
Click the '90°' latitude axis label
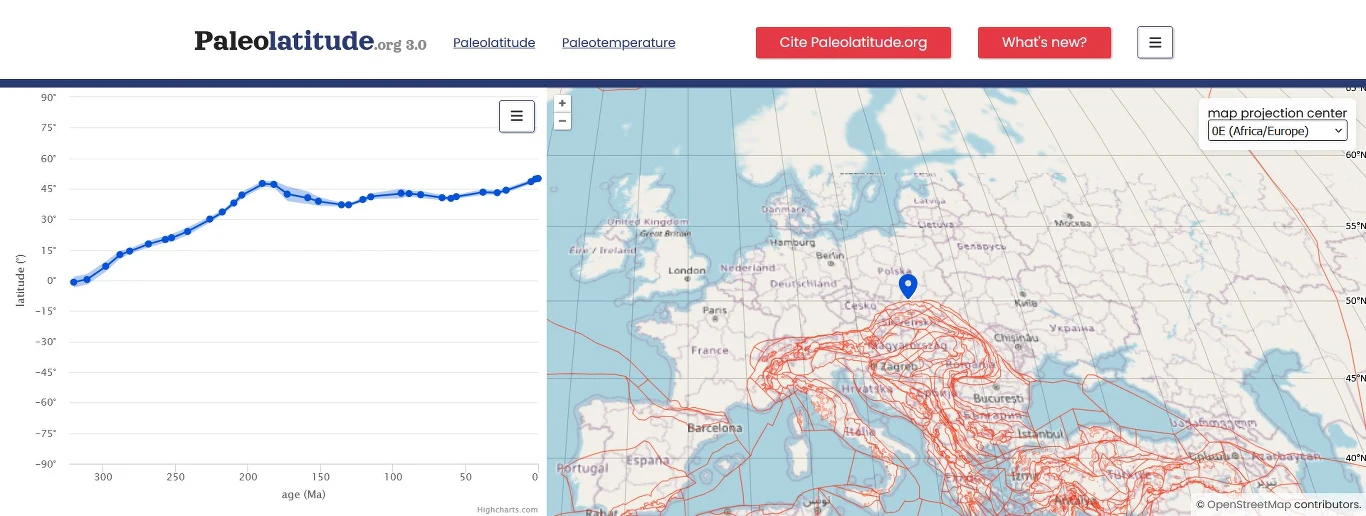49,97
